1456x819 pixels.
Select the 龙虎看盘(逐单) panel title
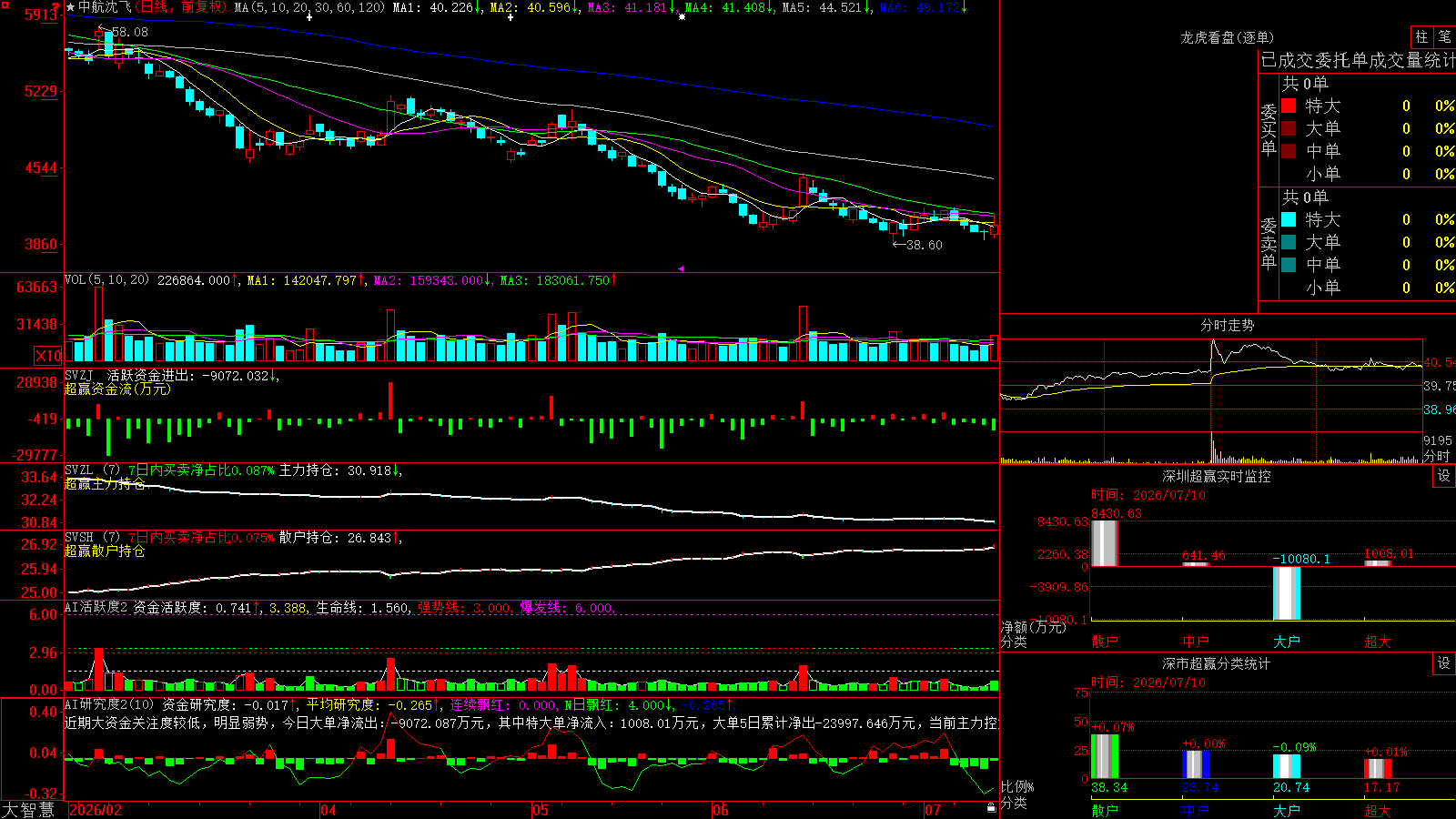pyautogui.click(x=1227, y=37)
